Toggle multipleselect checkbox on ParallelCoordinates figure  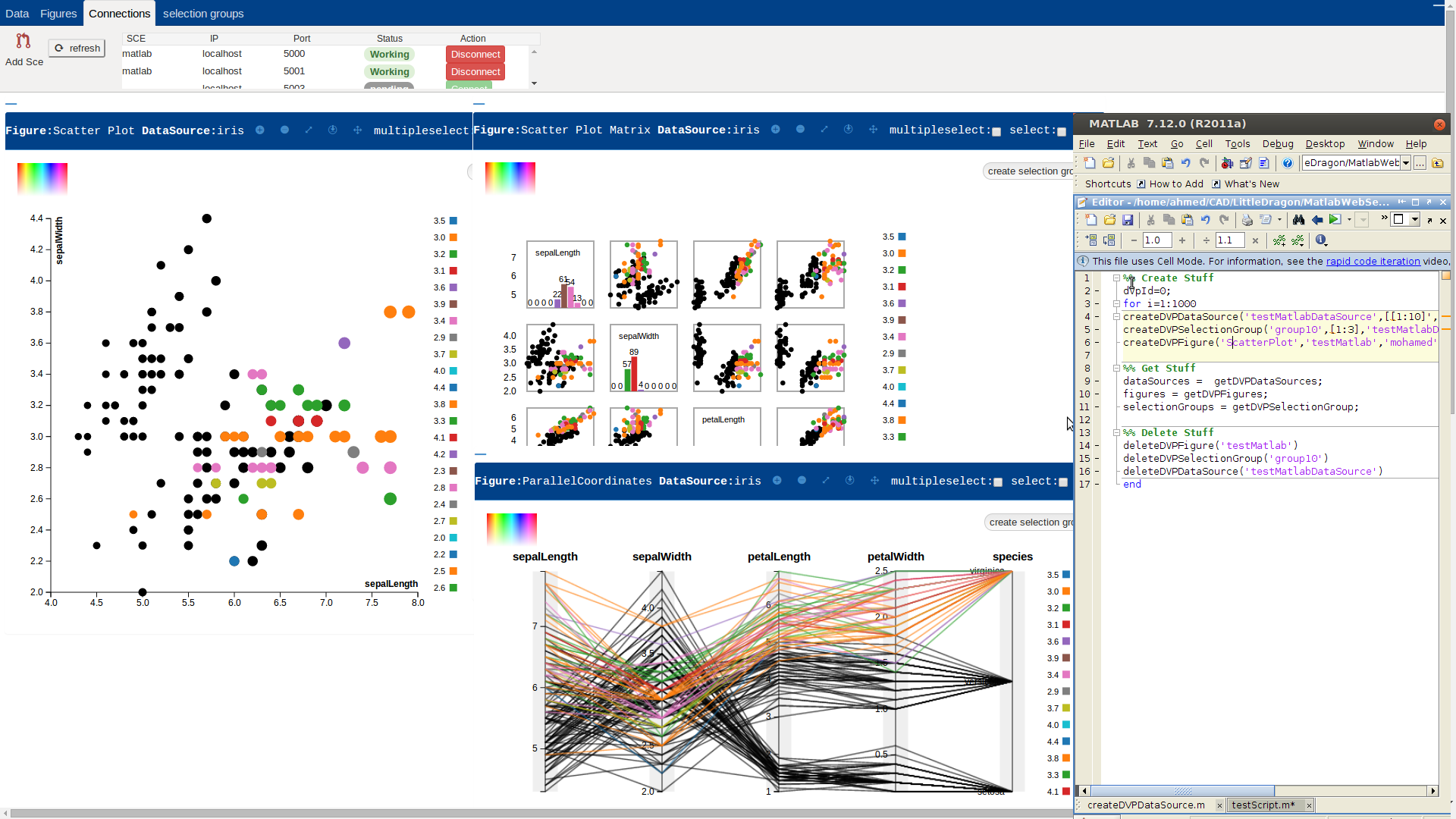tap(998, 482)
